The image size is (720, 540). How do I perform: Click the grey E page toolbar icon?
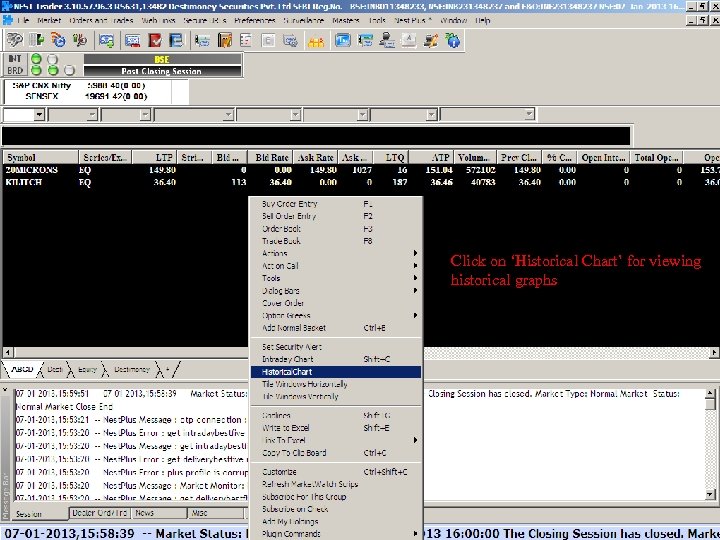268,40
